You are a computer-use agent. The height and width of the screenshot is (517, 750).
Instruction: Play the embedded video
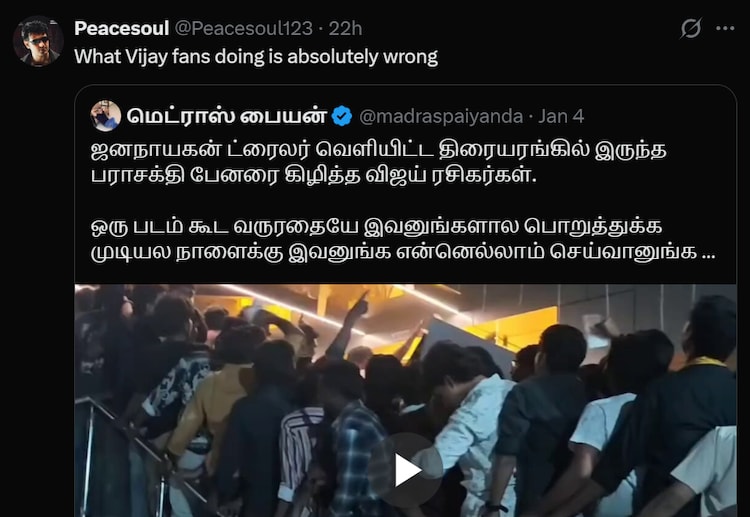tap(405, 471)
